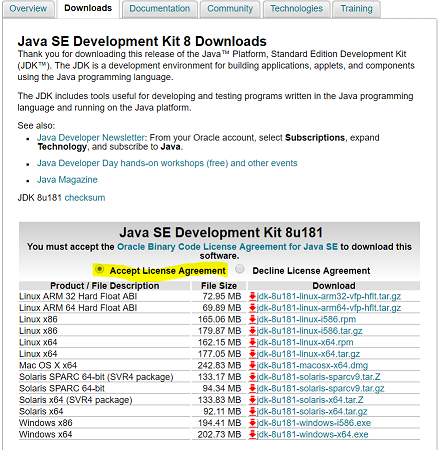Click Java SE Development Kit 8 Downloads heading
This screenshot has width=440, height=450.
pos(142,41)
